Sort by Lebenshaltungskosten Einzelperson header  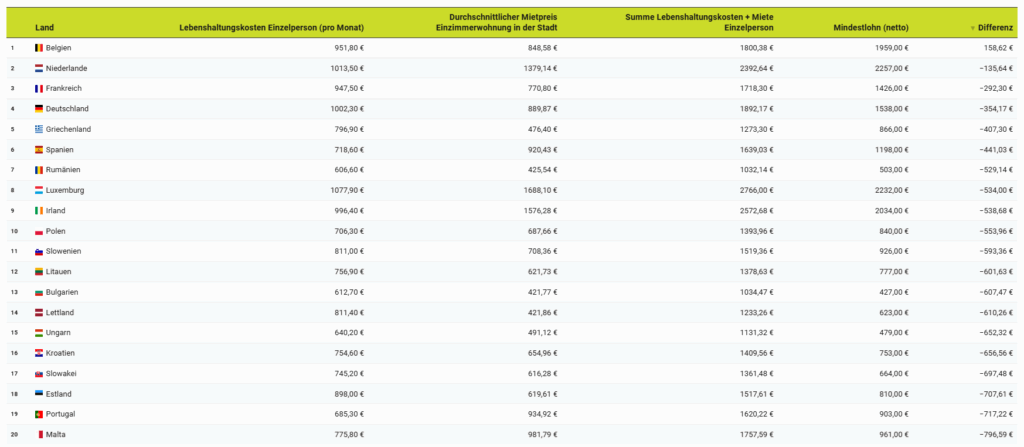tap(271, 28)
